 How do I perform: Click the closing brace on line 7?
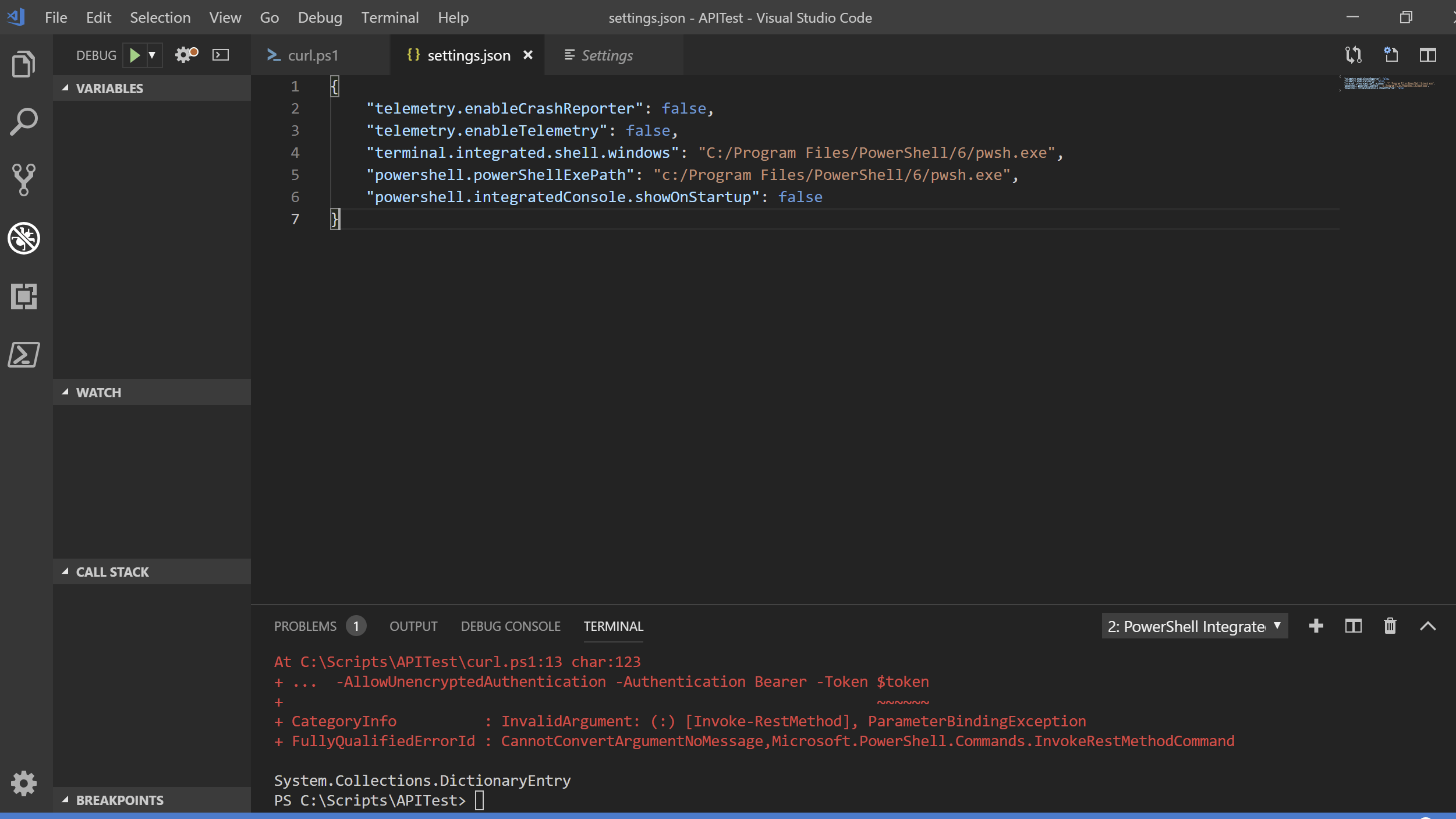coord(335,219)
